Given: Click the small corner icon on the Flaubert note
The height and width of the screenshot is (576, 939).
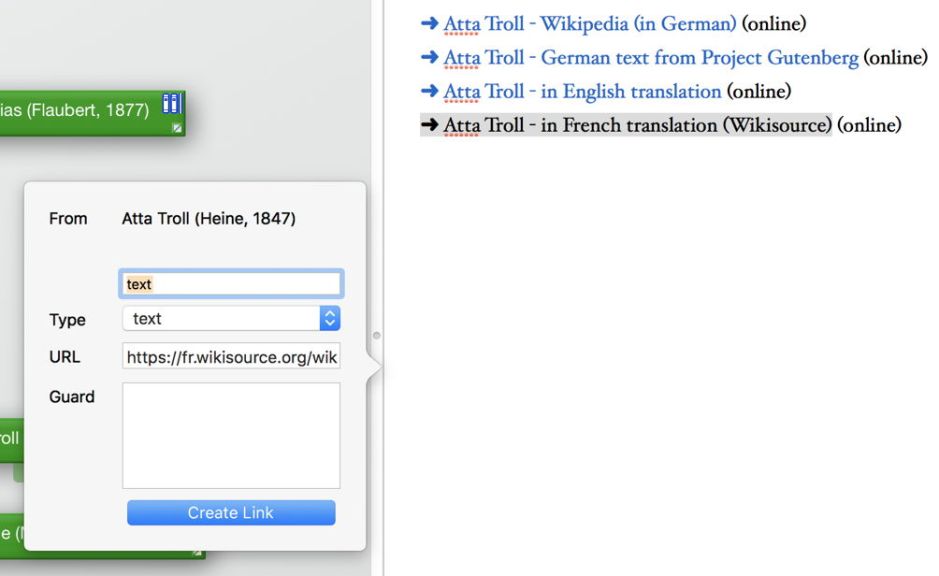Looking at the screenshot, I should pos(177,128).
